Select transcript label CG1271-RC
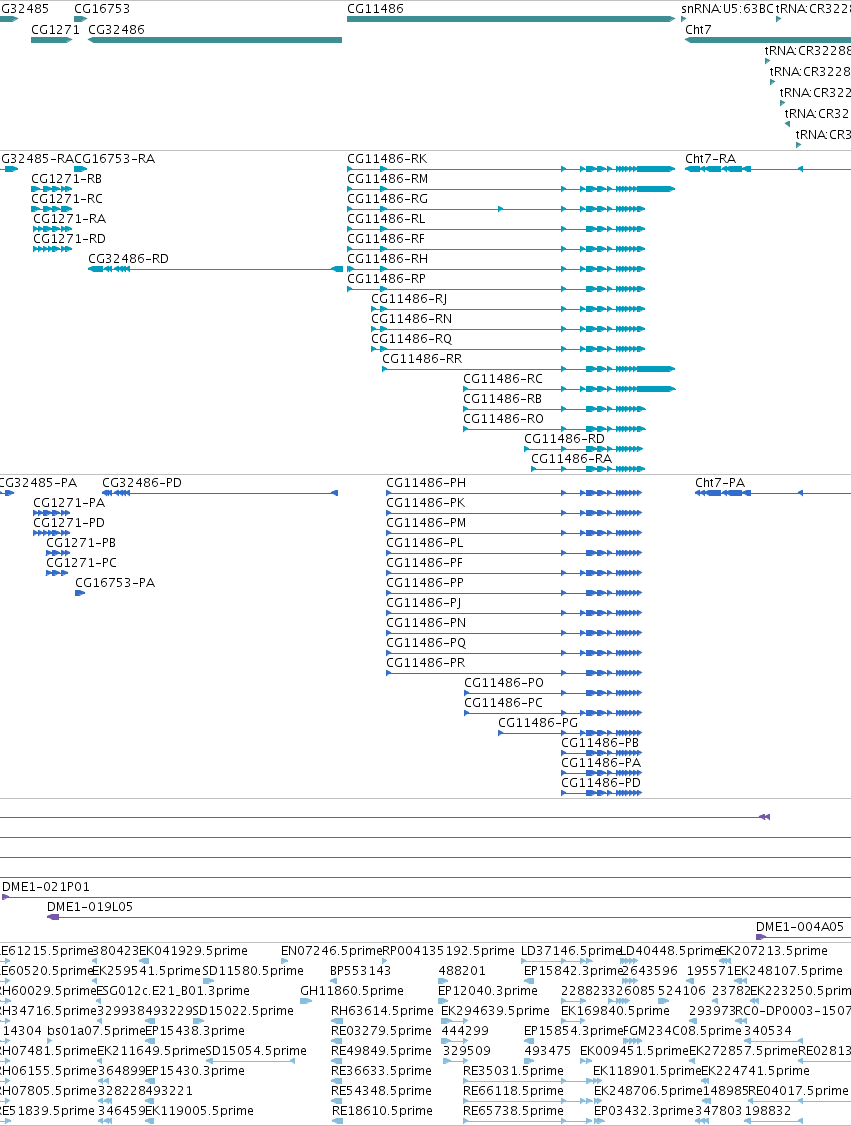Screen dimensions: 851x1126 click(x=67, y=199)
